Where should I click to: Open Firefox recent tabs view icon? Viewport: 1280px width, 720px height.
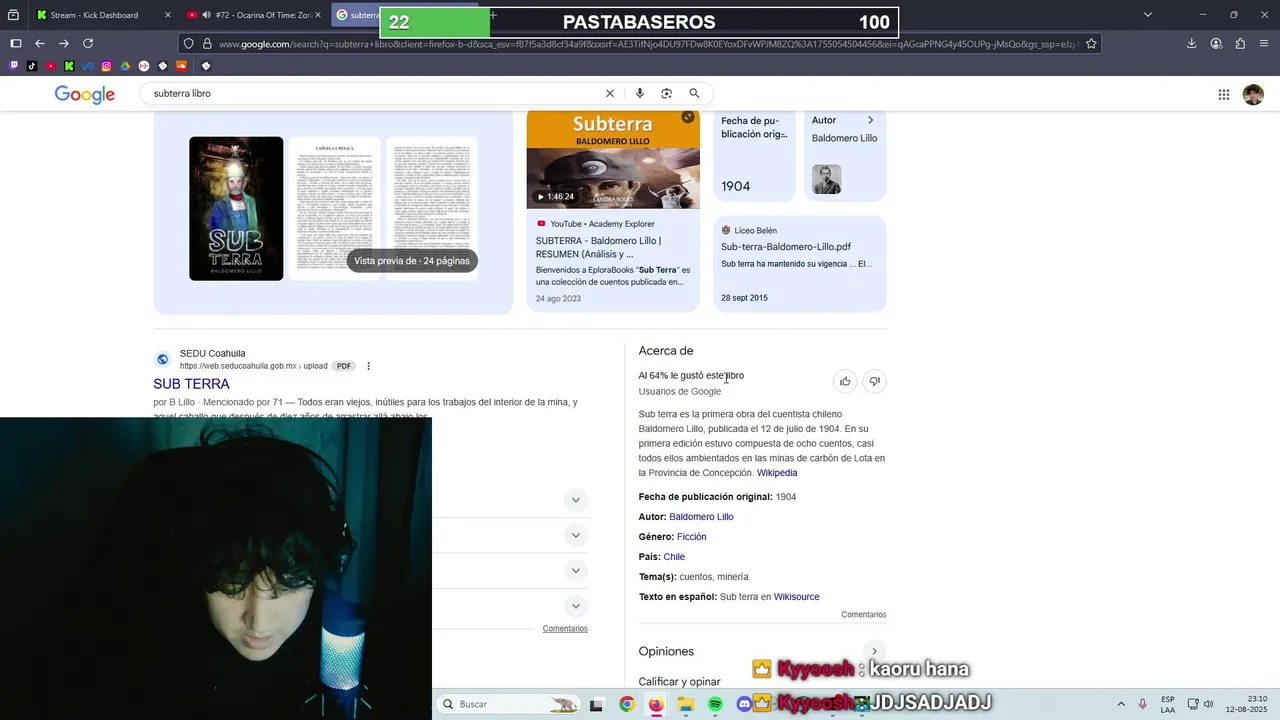(x=13, y=15)
